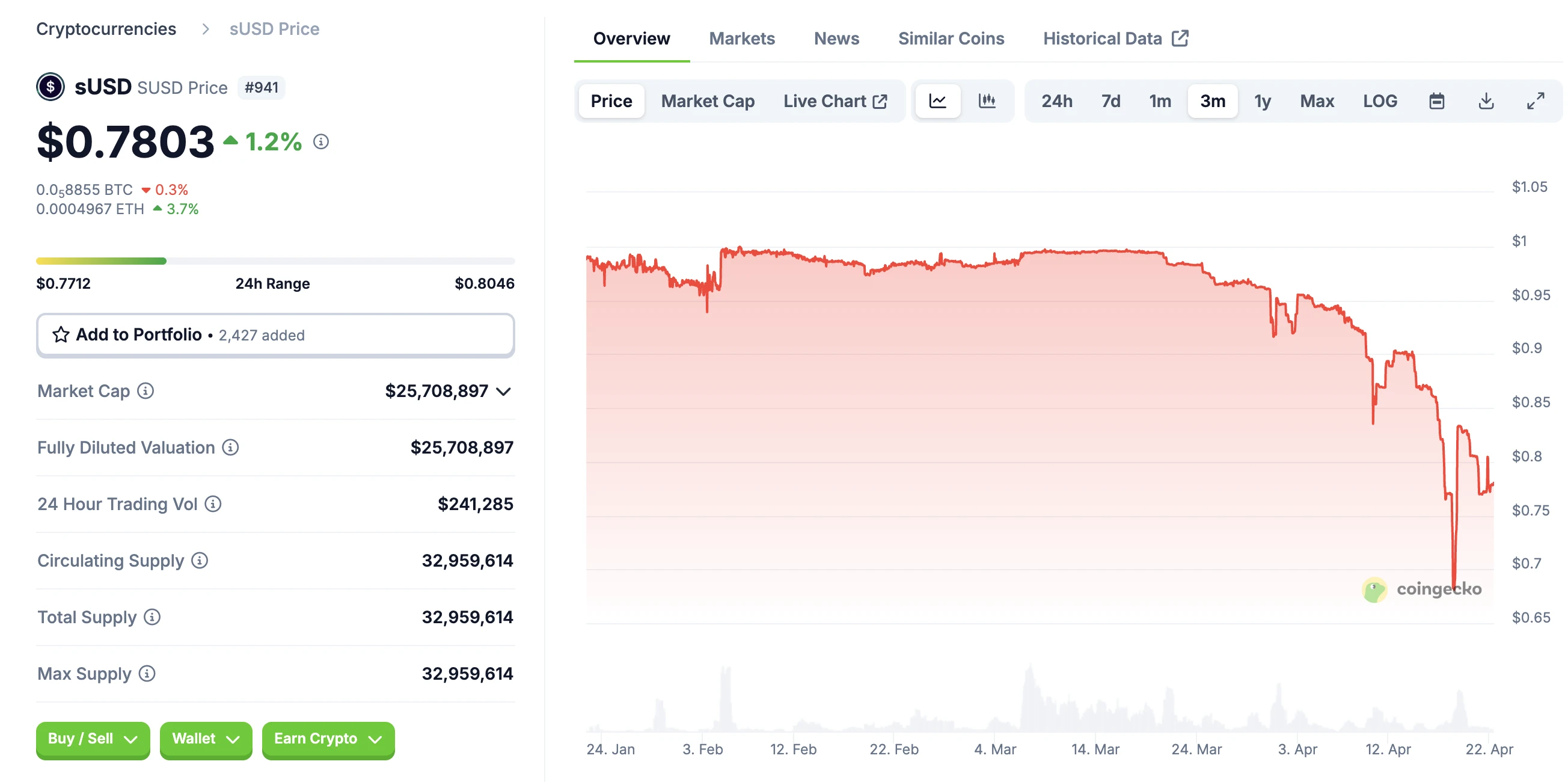
Task: Click info icon next to Market Cap
Action: [x=145, y=390]
